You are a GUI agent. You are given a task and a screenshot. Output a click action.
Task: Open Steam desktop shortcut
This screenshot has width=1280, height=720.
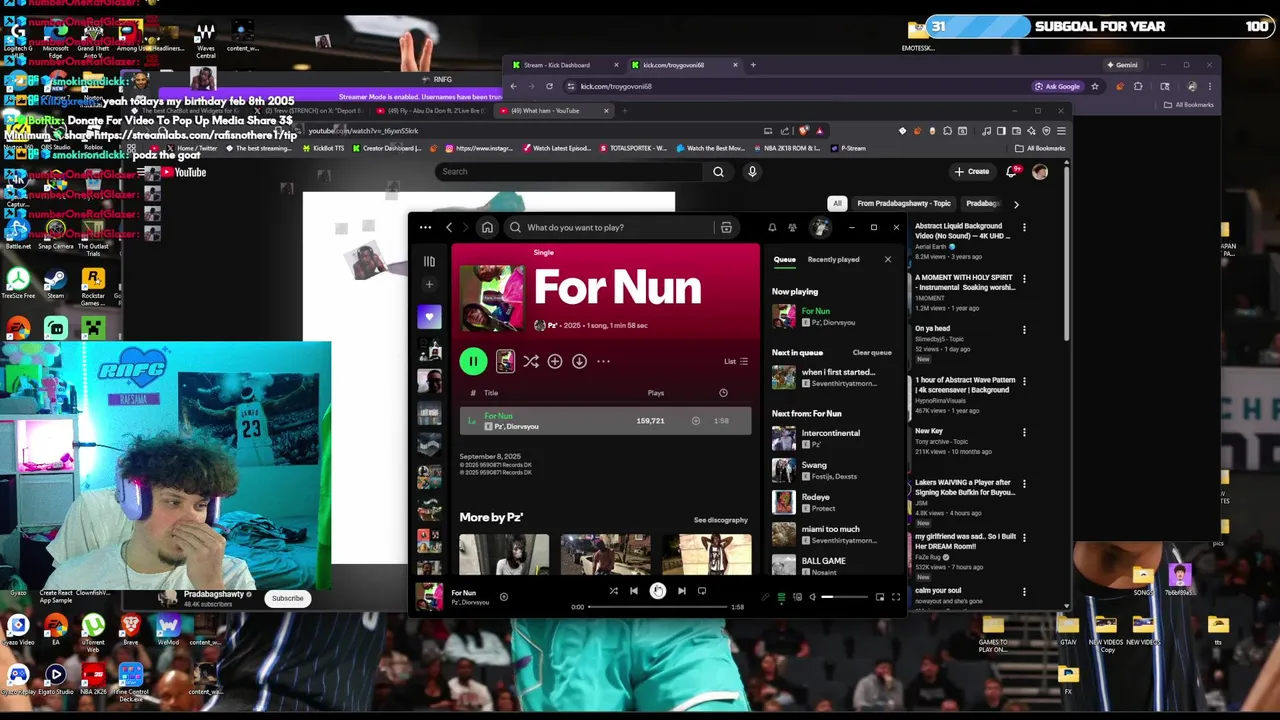tap(56, 283)
